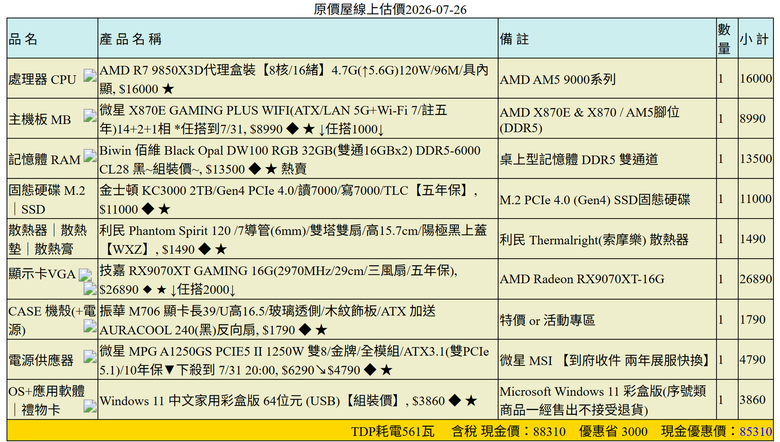Click subtotal 13500 in RAM row

click(756, 159)
